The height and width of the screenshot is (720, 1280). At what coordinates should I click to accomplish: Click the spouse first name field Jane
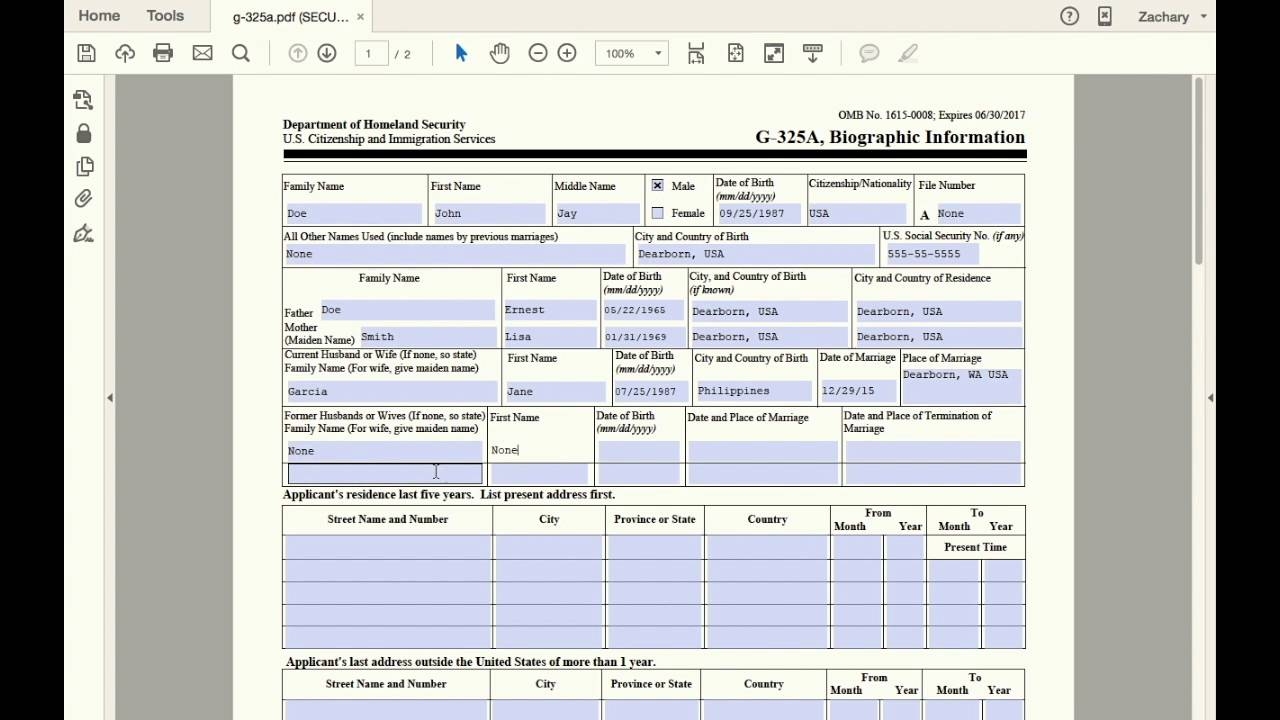(557, 391)
